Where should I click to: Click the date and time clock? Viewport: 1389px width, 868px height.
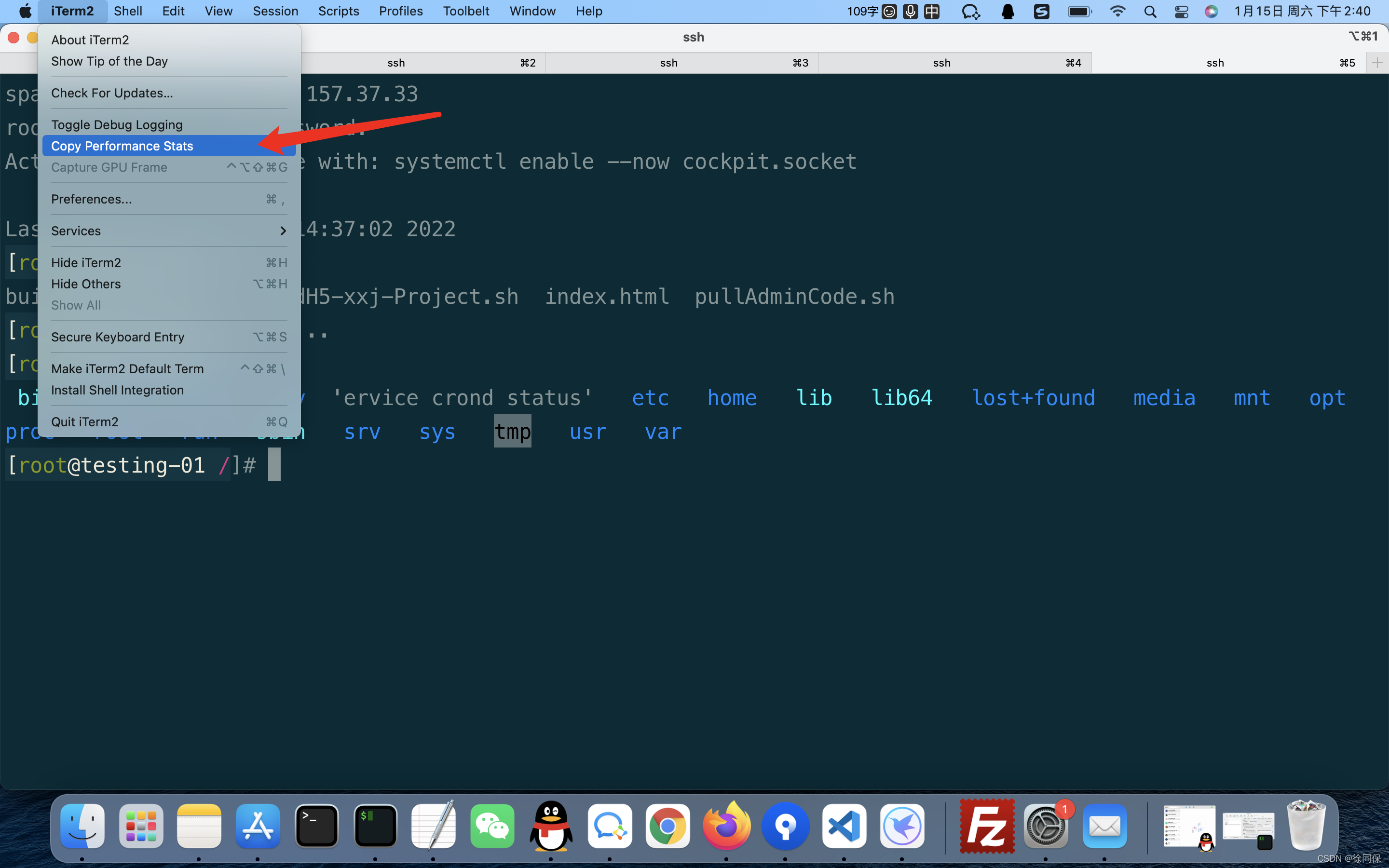click(1302, 12)
